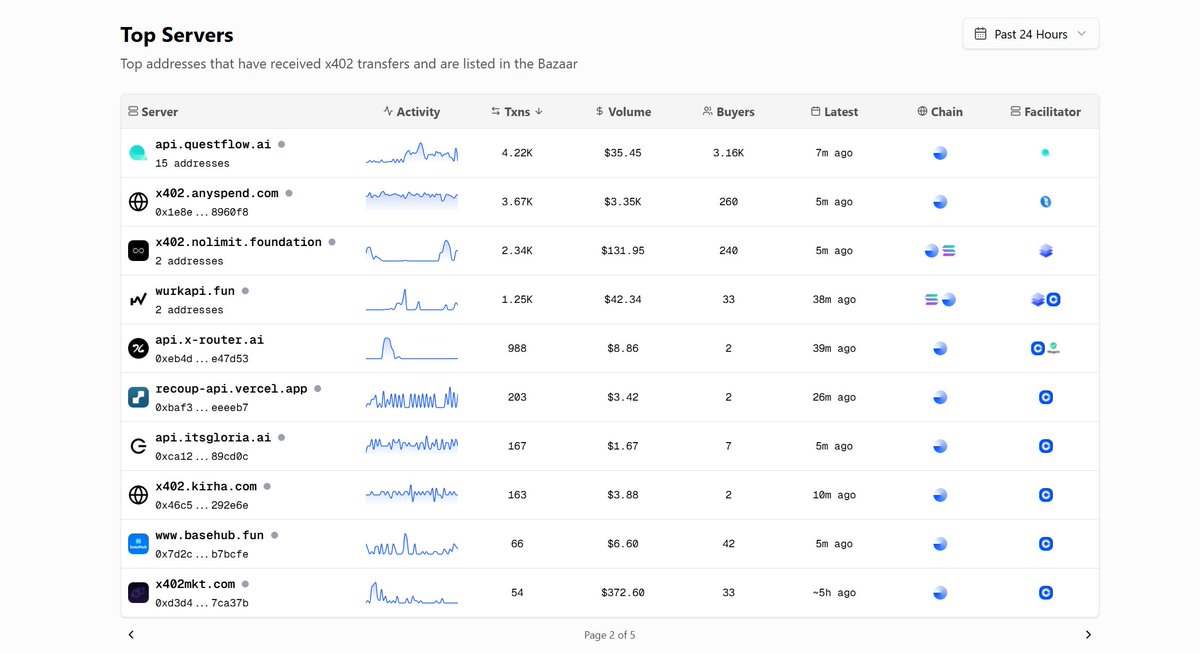Viewport: 1200px width, 653px height.
Task: Go to the next page of servers
Action: pos(1088,634)
